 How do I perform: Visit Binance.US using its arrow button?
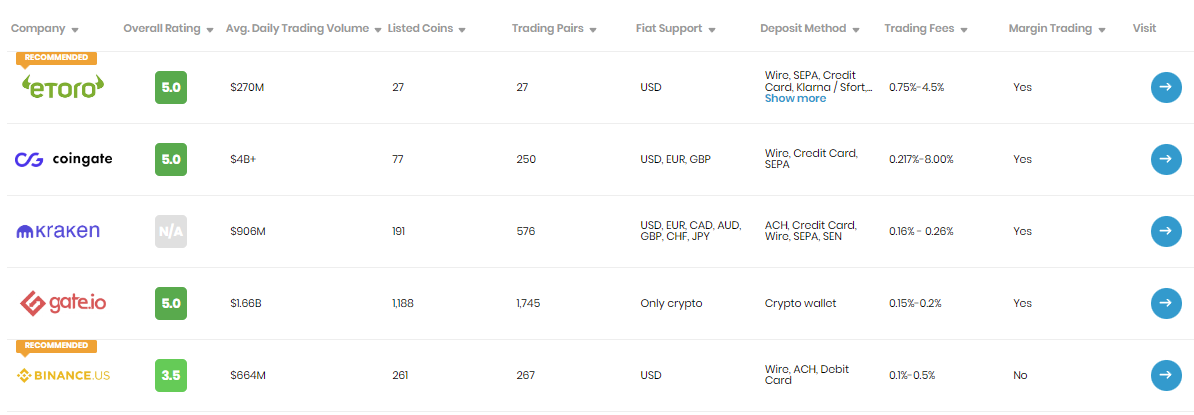coord(1166,375)
